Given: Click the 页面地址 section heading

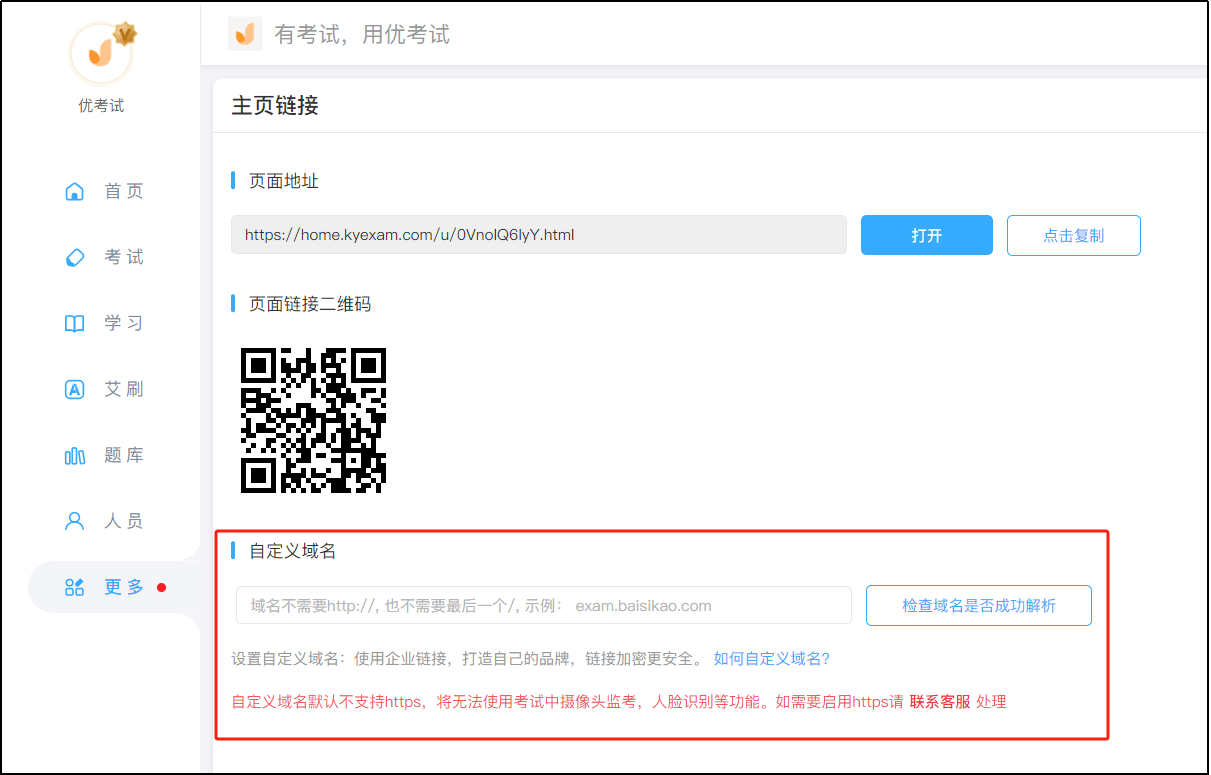Looking at the screenshot, I should 284,181.
